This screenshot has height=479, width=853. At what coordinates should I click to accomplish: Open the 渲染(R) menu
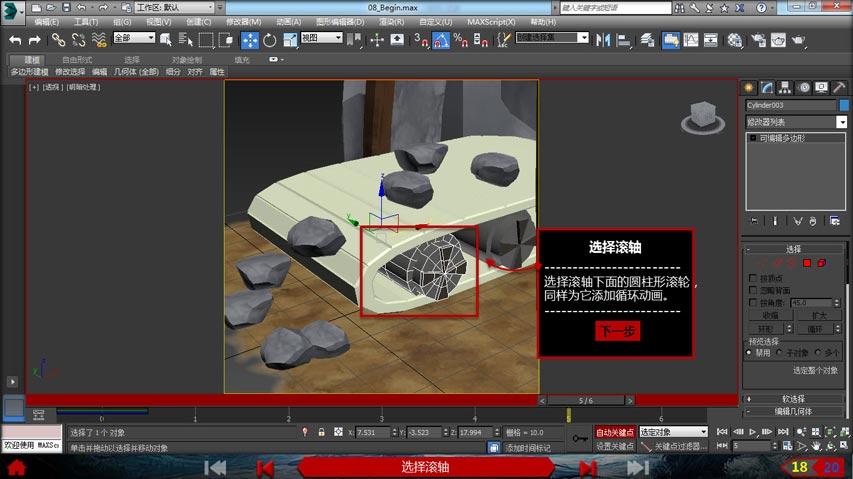tap(391, 22)
